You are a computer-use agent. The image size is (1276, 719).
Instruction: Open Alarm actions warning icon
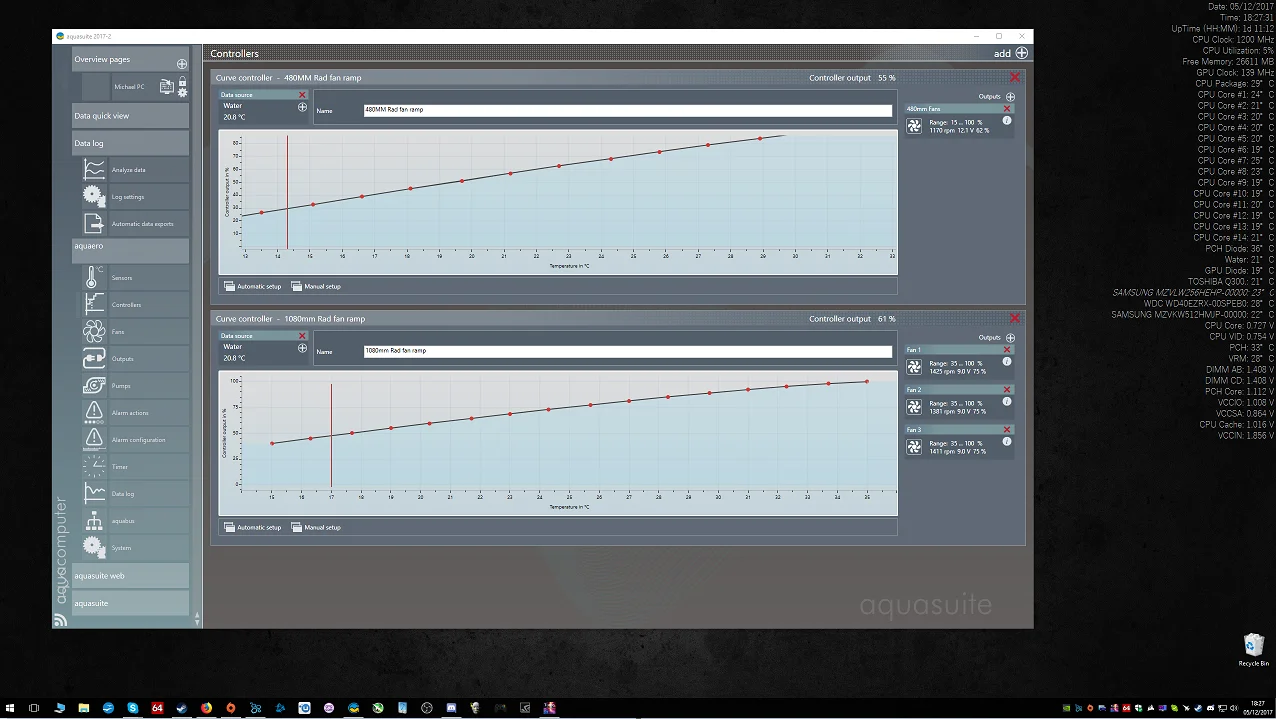click(94, 412)
